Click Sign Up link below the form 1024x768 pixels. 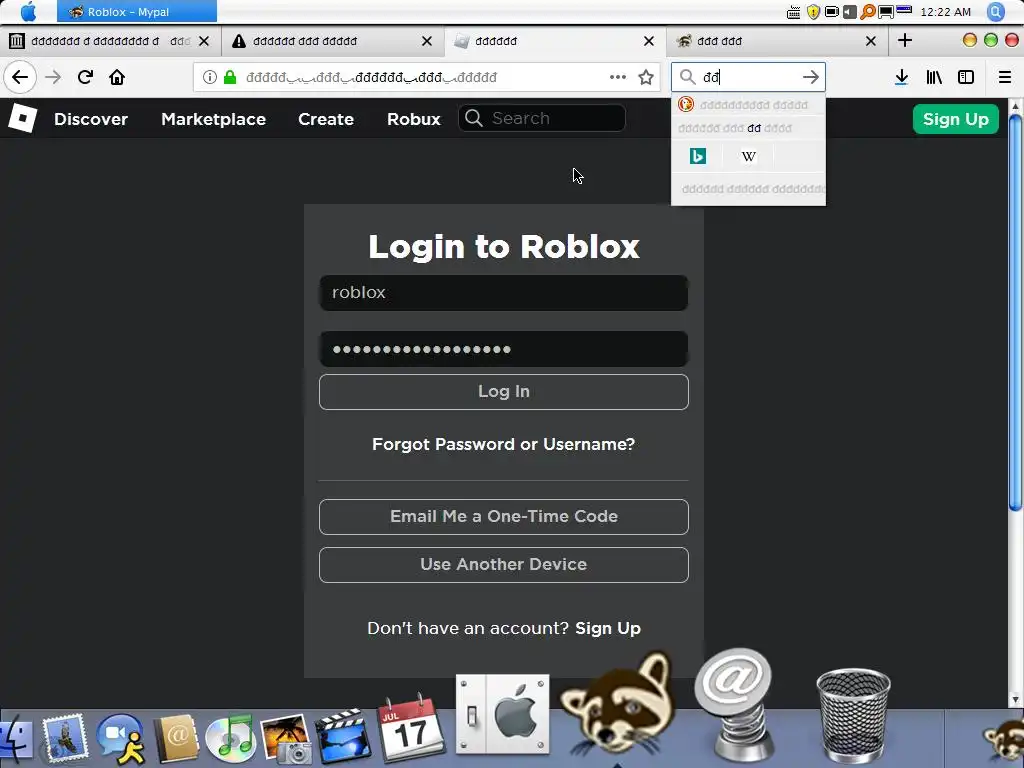coord(607,628)
